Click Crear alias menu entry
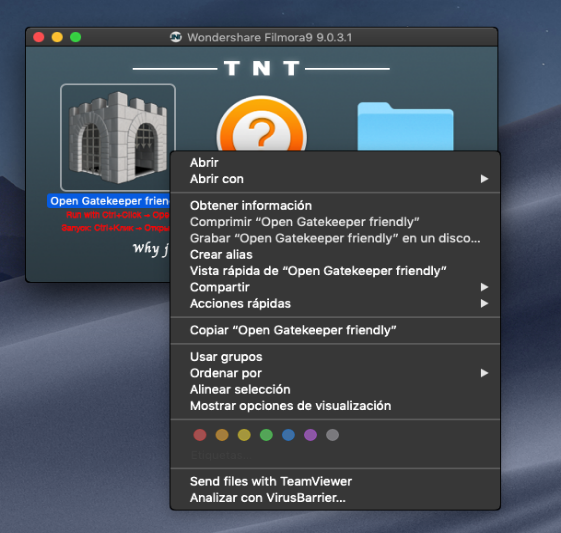This screenshot has width=561, height=533. [335, 255]
